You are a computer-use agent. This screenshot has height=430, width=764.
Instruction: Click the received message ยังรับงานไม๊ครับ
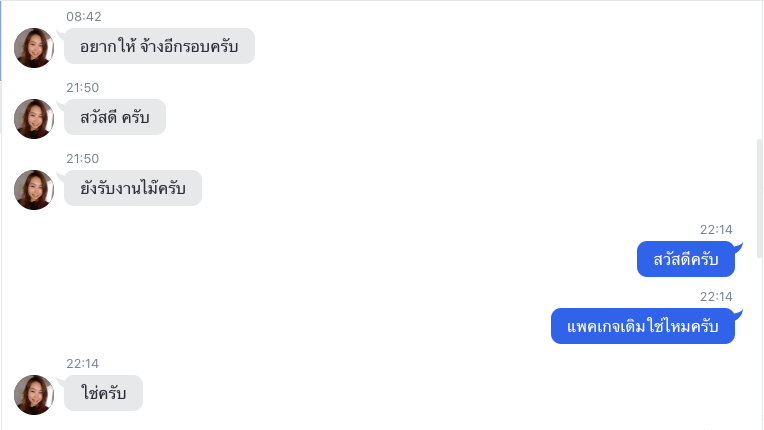(x=133, y=188)
